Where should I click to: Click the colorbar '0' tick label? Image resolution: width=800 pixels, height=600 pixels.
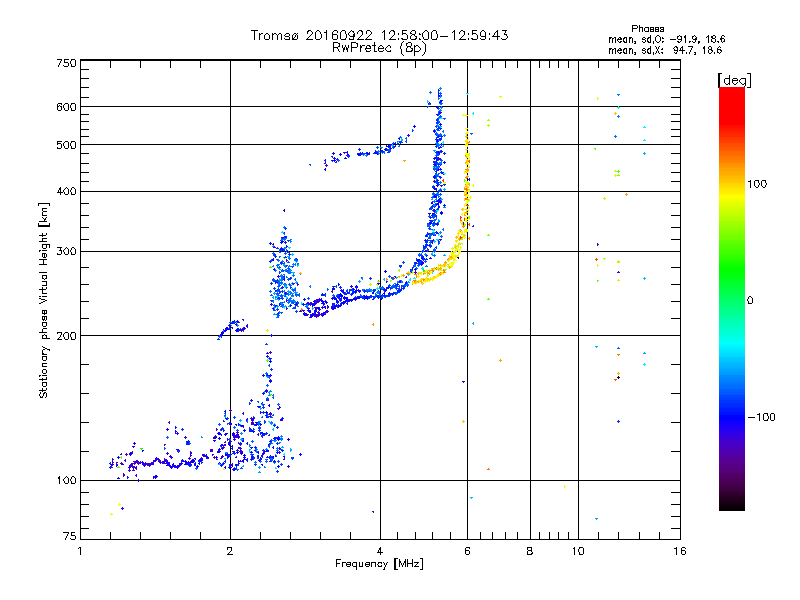[750, 300]
